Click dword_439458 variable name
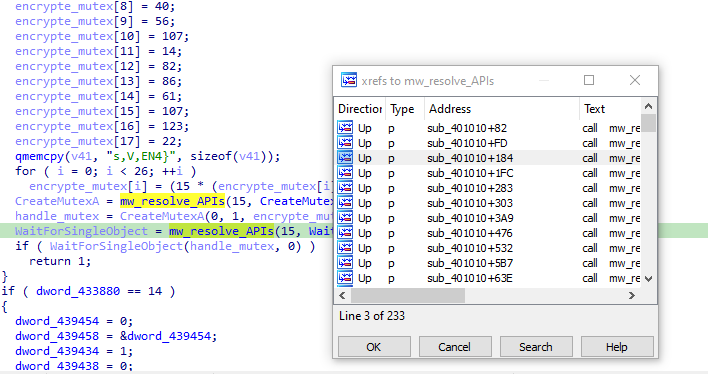708x374 pixels. [x=57, y=336]
